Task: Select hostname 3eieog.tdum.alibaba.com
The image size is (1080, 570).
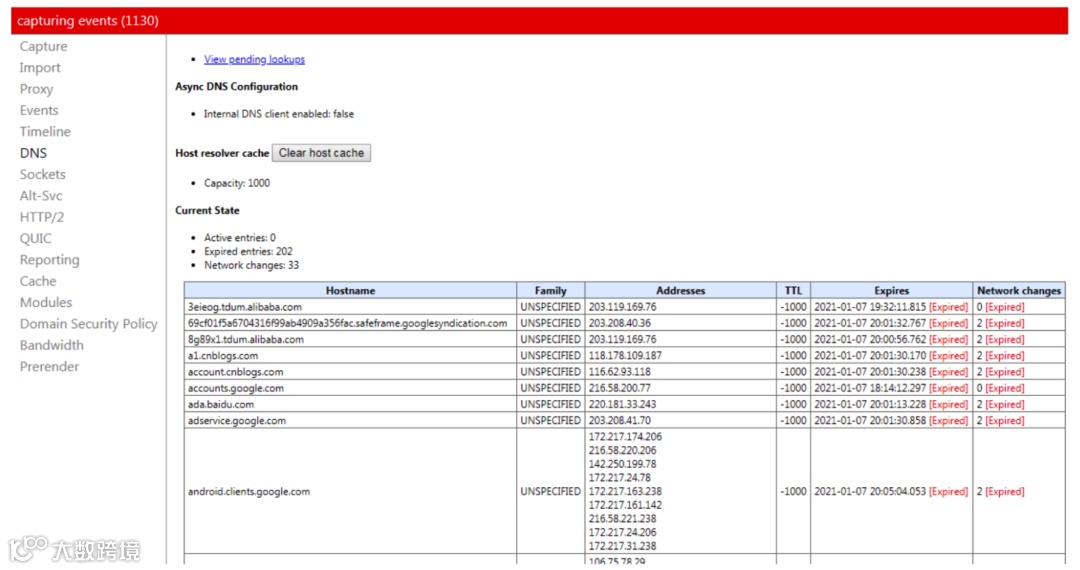Action: point(245,307)
